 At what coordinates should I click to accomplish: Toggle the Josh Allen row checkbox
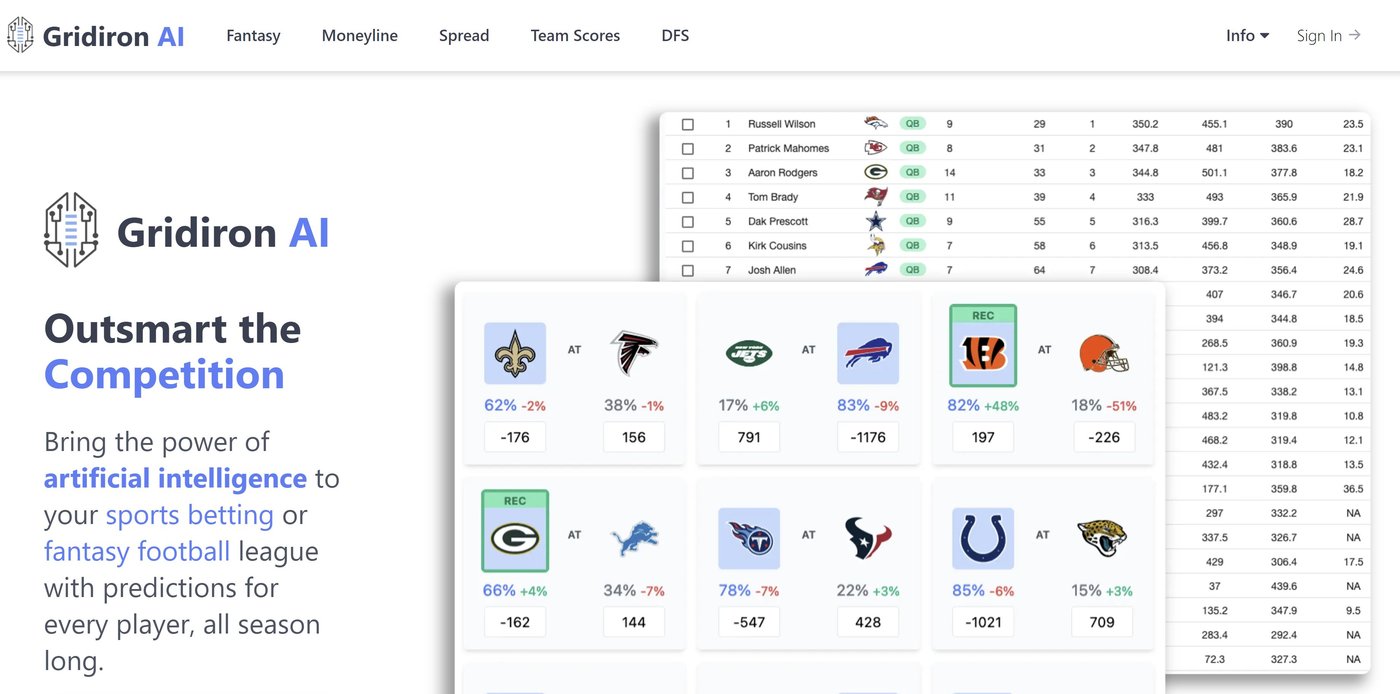(687, 270)
